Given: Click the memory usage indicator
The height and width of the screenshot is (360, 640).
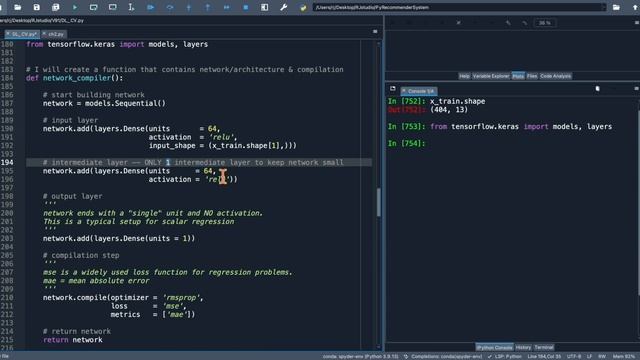Looking at the screenshot, I should pyautogui.click(x=624, y=356).
